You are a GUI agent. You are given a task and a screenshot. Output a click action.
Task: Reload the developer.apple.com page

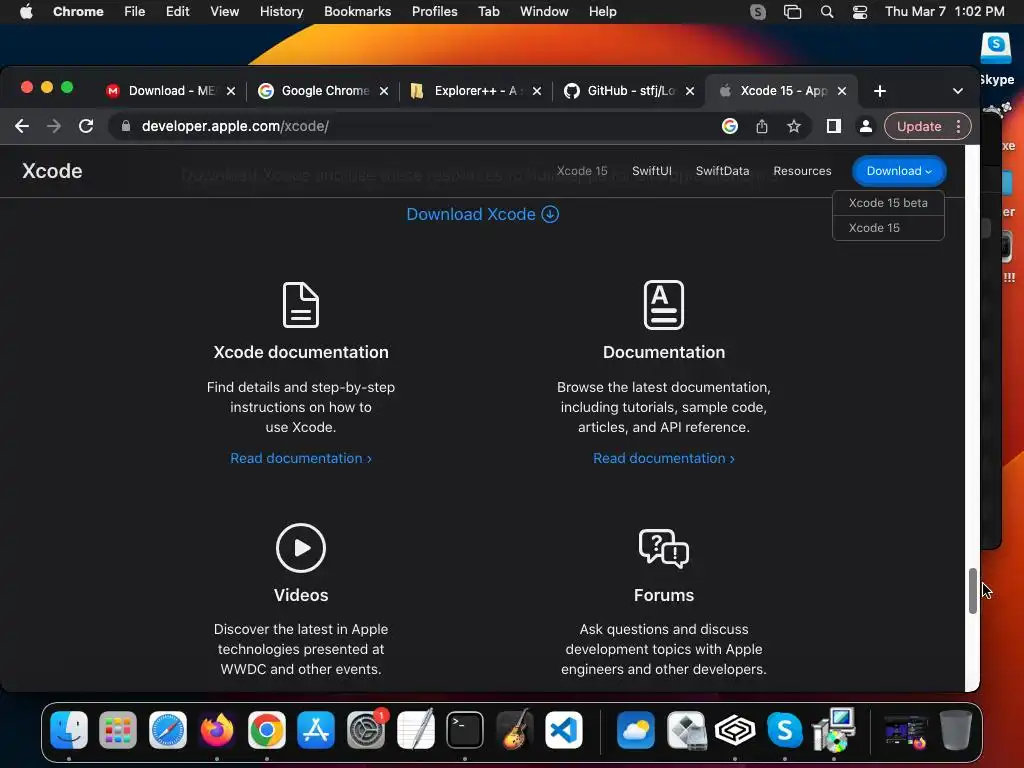86,126
